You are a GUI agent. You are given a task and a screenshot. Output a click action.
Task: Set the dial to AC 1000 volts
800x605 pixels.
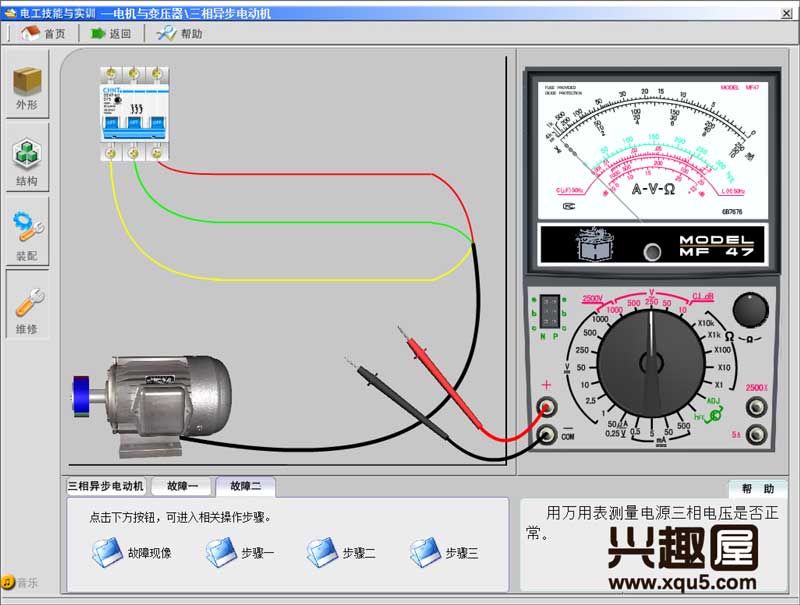tap(614, 310)
